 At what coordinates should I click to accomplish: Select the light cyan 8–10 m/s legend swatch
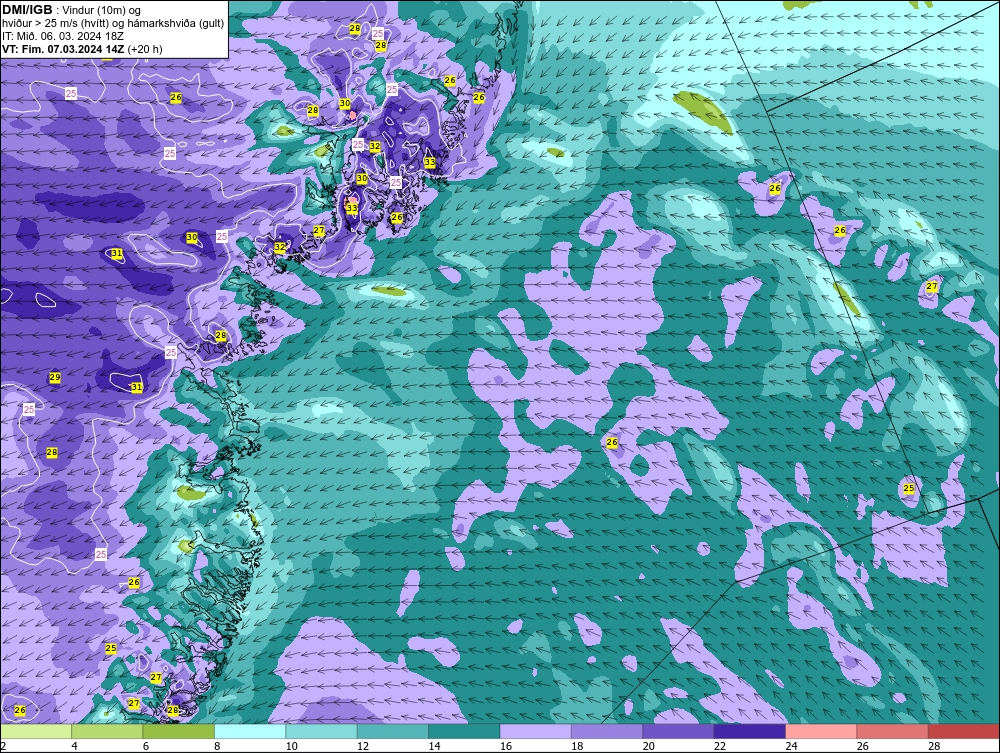click(250, 731)
